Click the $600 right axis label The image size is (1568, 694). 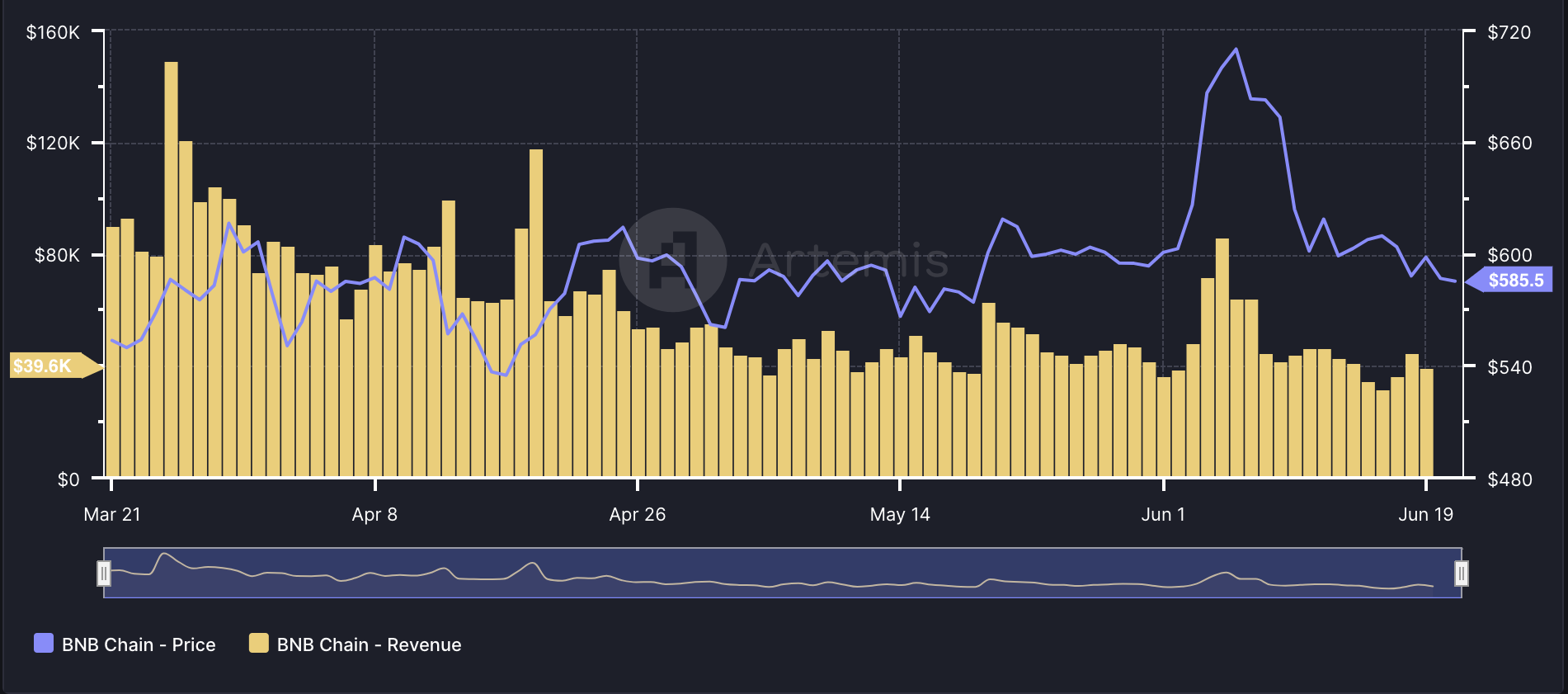(1509, 255)
